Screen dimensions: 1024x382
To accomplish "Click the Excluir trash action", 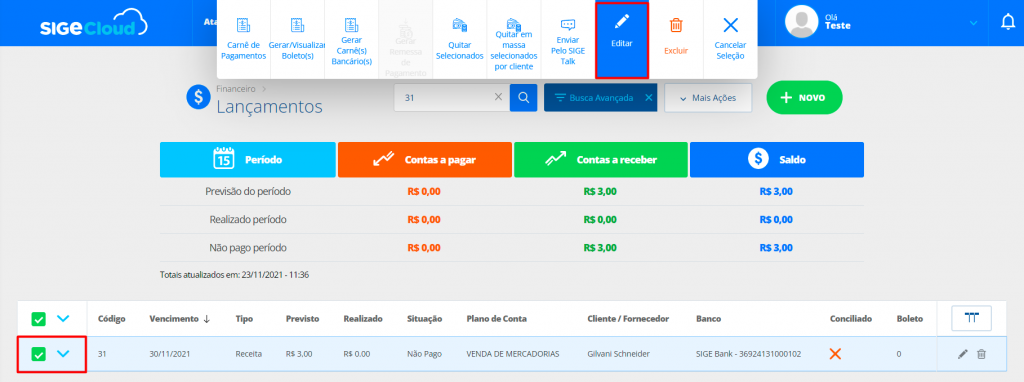I will click(x=676, y=39).
